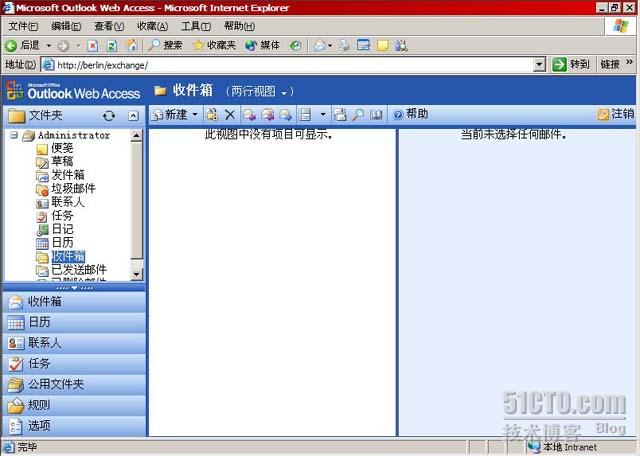The width and height of the screenshot is (640, 456).
Task: Refresh the folder list with the refresh icon
Action: pos(109,116)
